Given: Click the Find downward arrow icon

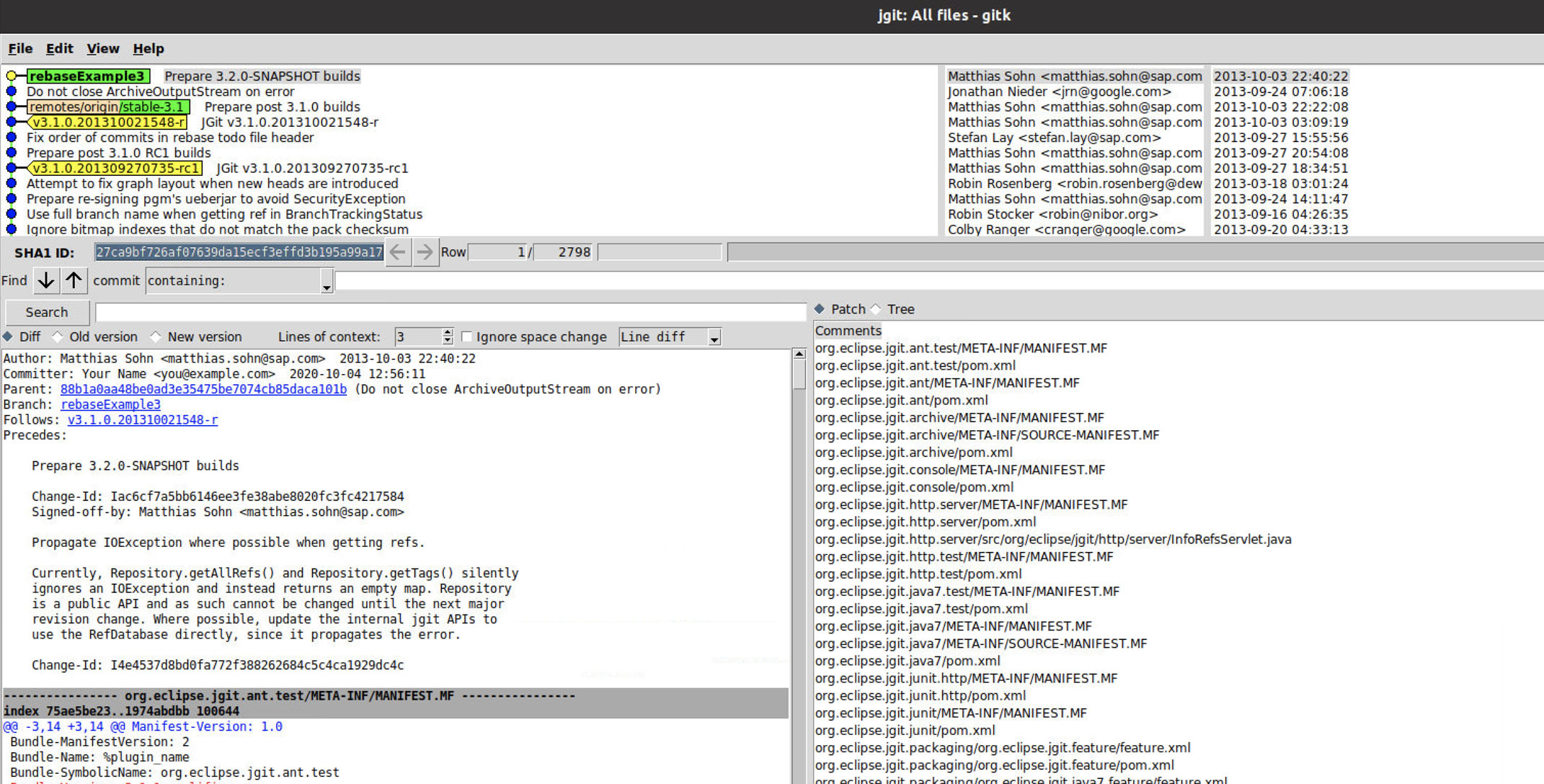Looking at the screenshot, I should (x=45, y=280).
